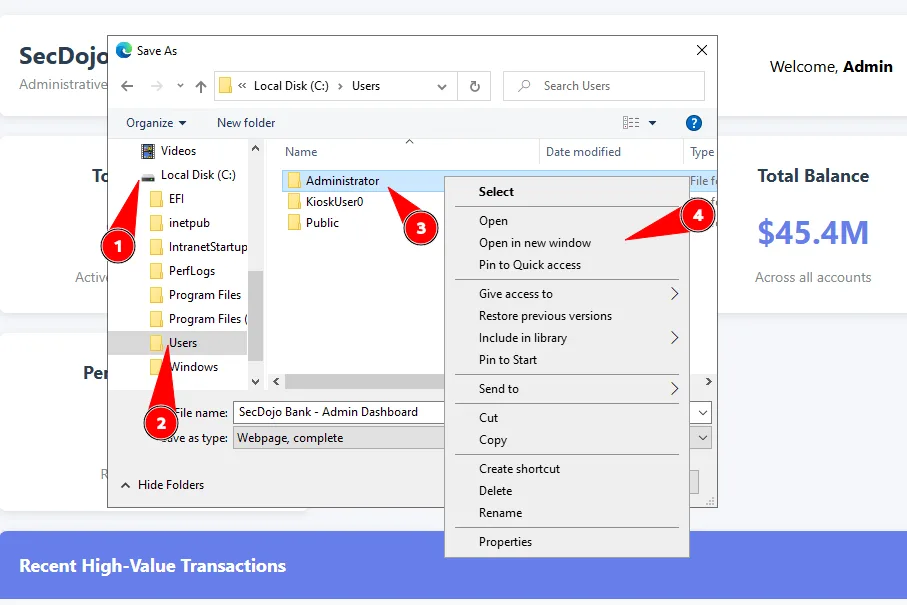Sort by the Date modified column
Viewport: 907px width, 605px height.
583,152
